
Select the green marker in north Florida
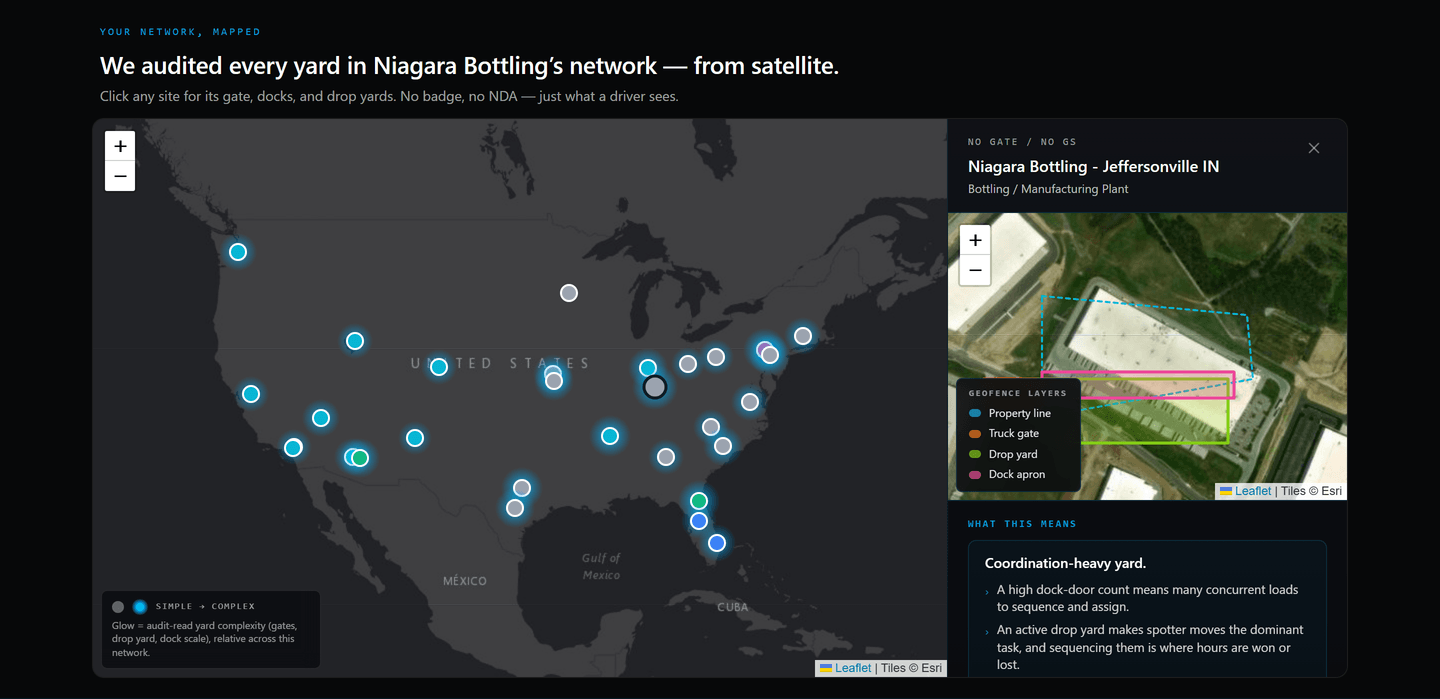click(699, 501)
